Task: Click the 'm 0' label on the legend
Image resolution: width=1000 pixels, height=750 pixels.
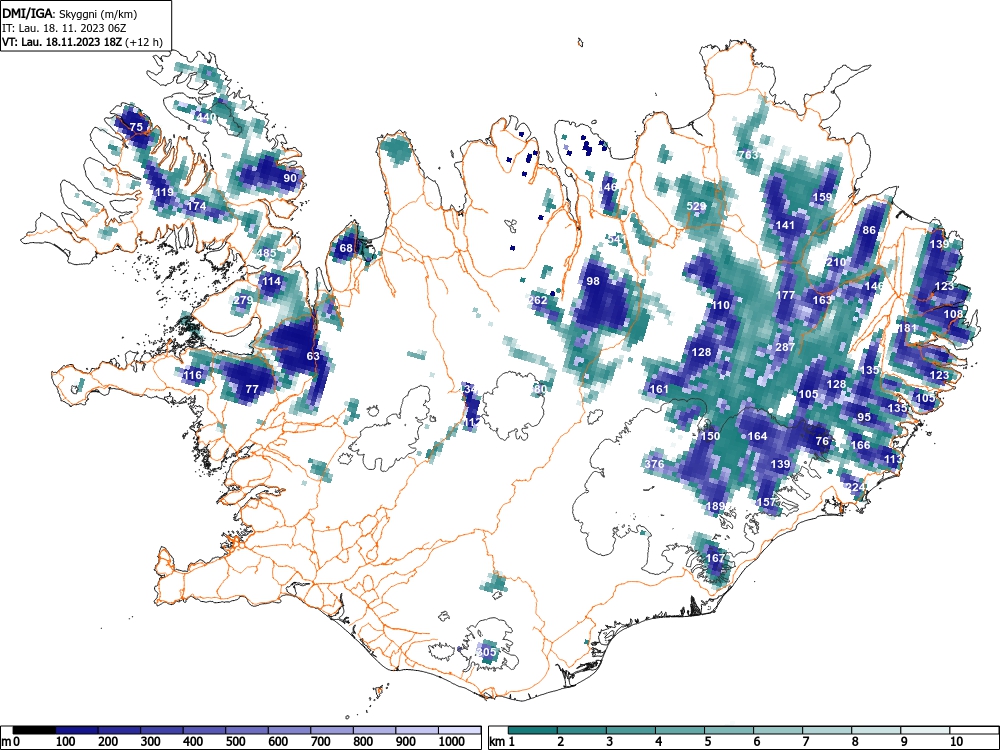Action: pos(11,741)
